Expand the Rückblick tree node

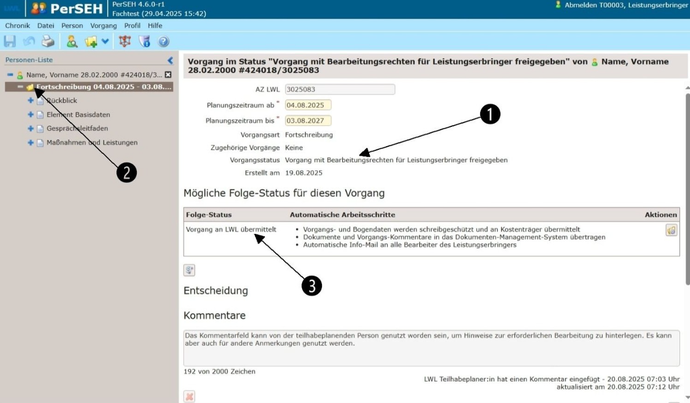tap(31, 101)
